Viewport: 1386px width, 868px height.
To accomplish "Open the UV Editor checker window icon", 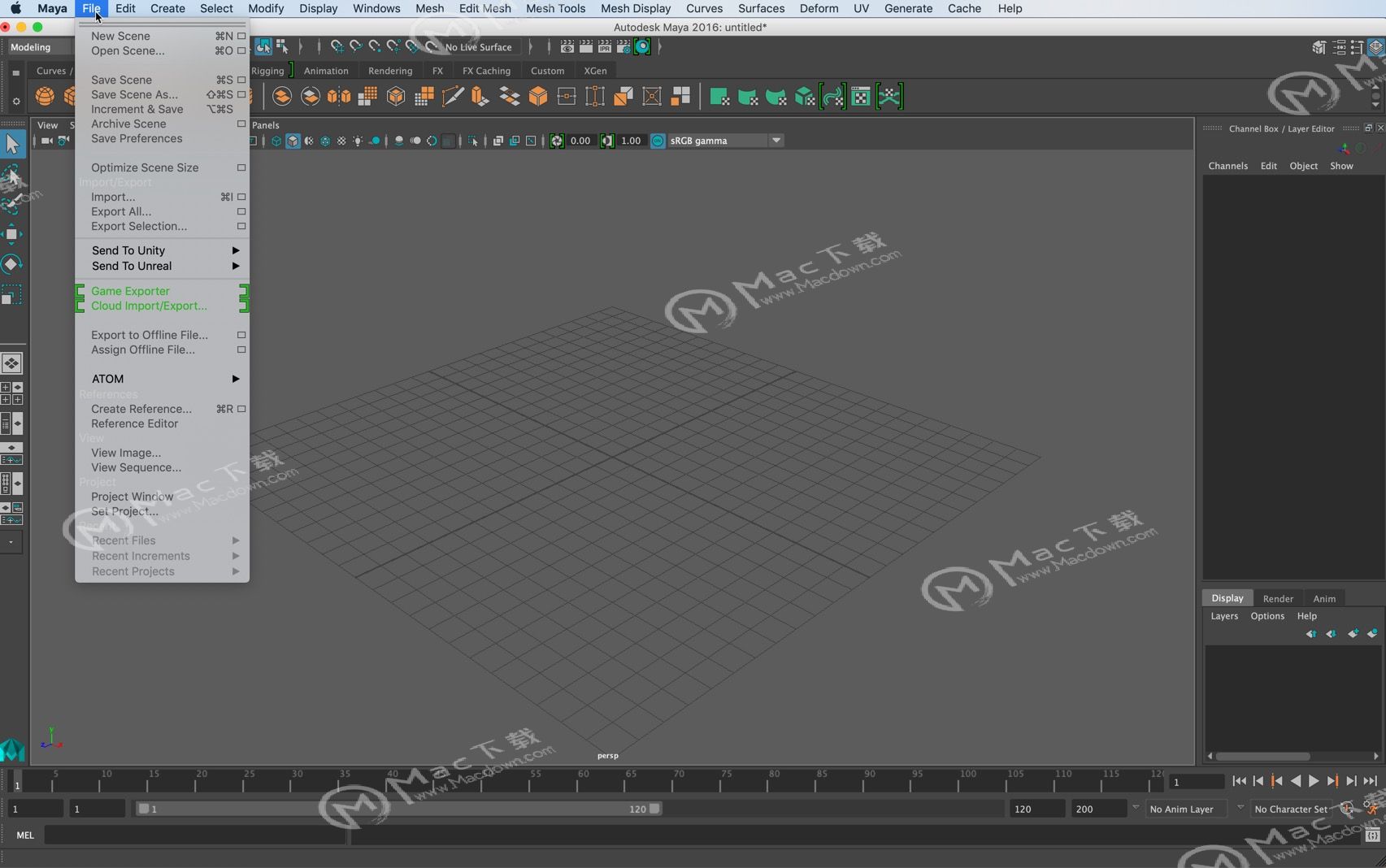I will (861, 97).
